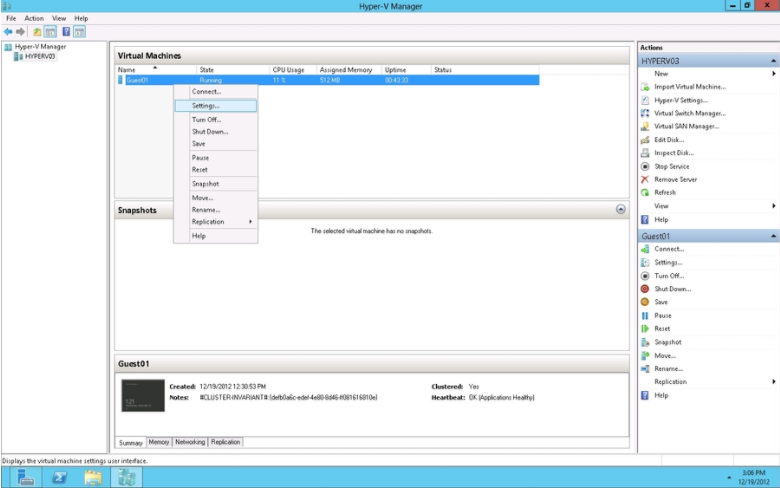Click the green Refresh icon
Viewport: 780px width, 488px height.
[645, 193]
